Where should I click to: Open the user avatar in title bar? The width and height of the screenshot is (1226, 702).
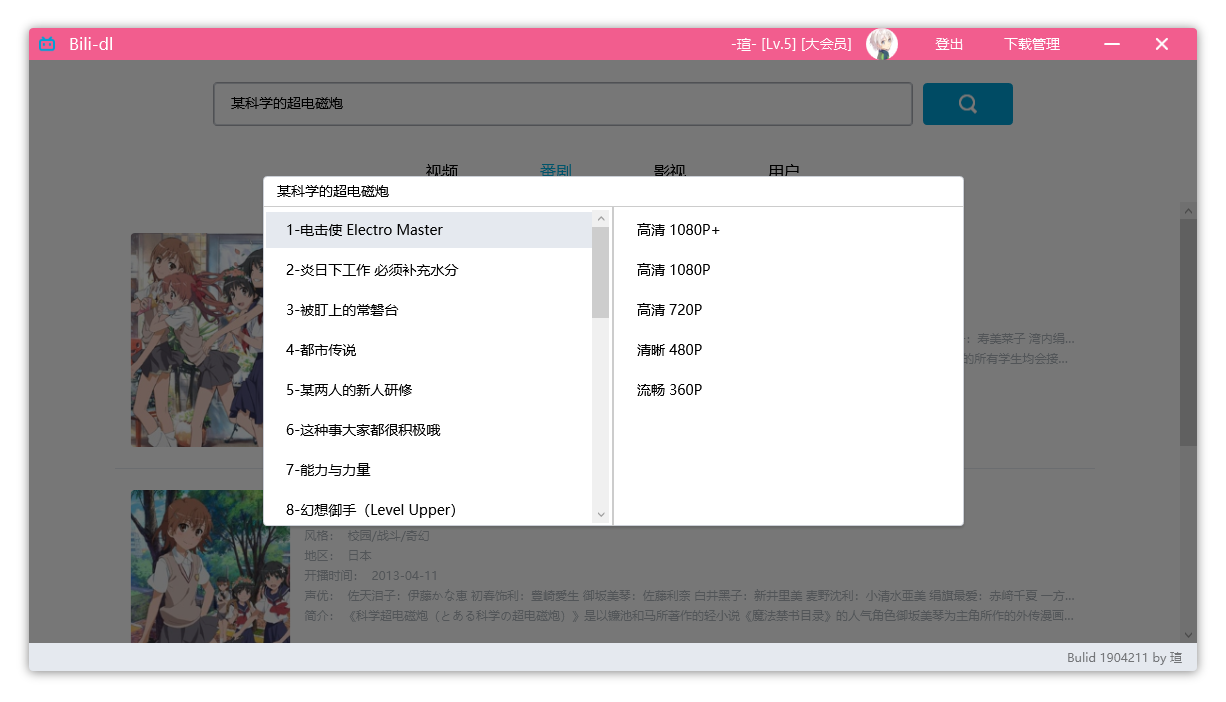click(881, 44)
